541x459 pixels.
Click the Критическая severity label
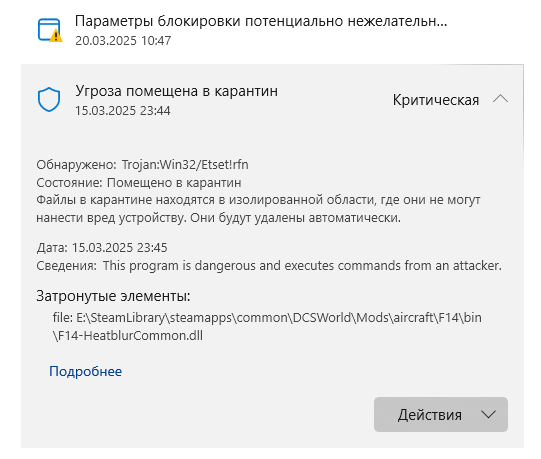pos(436,100)
